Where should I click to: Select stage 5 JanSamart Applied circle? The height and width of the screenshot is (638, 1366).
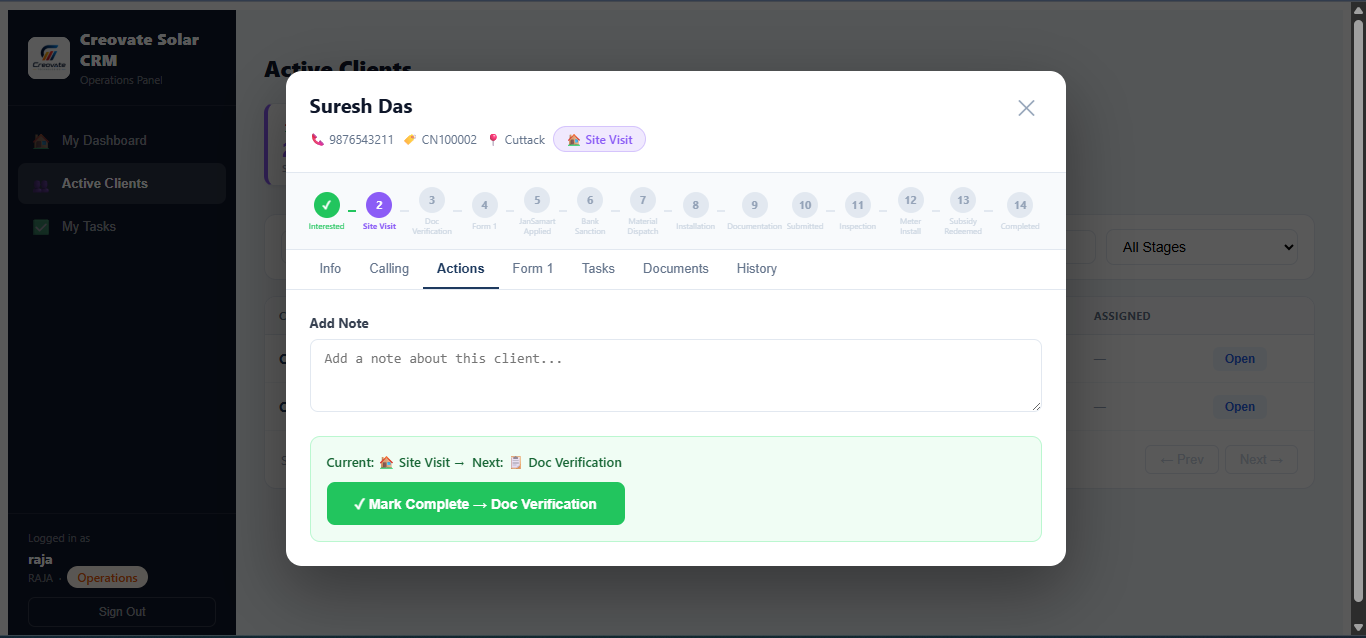click(x=537, y=200)
